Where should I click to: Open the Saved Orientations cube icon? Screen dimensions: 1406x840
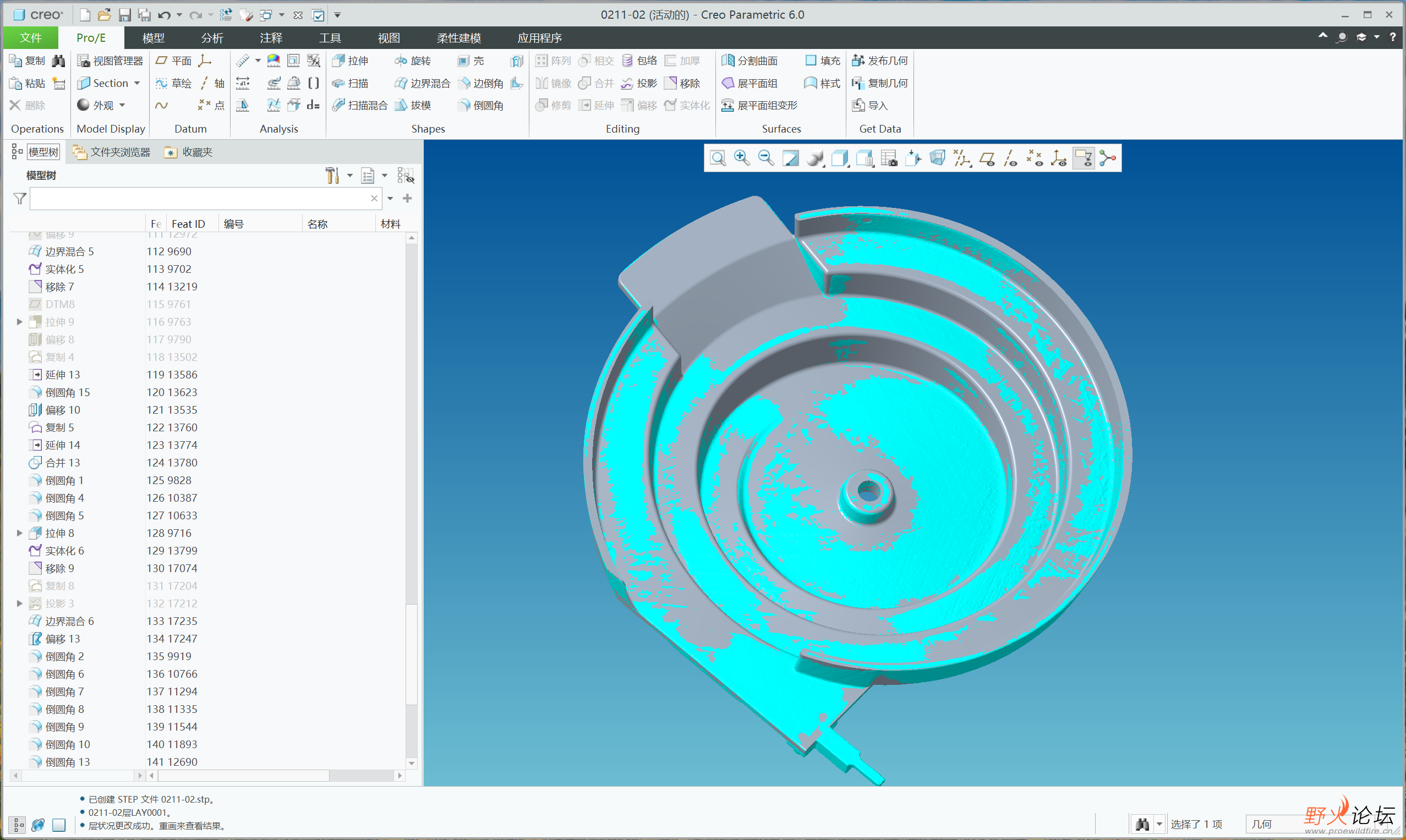pos(840,158)
